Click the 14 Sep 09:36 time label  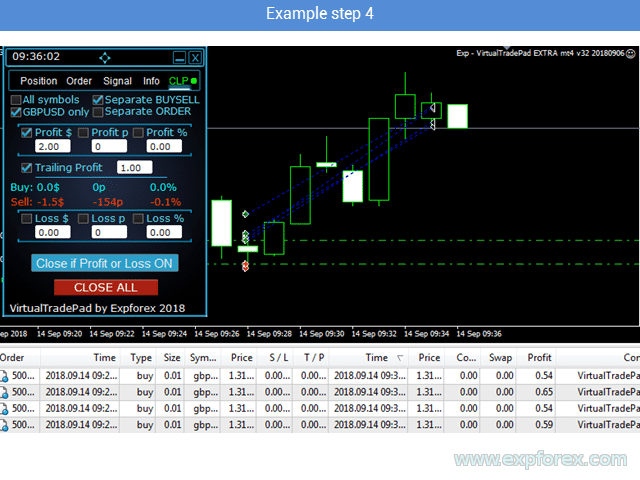[x=479, y=334]
